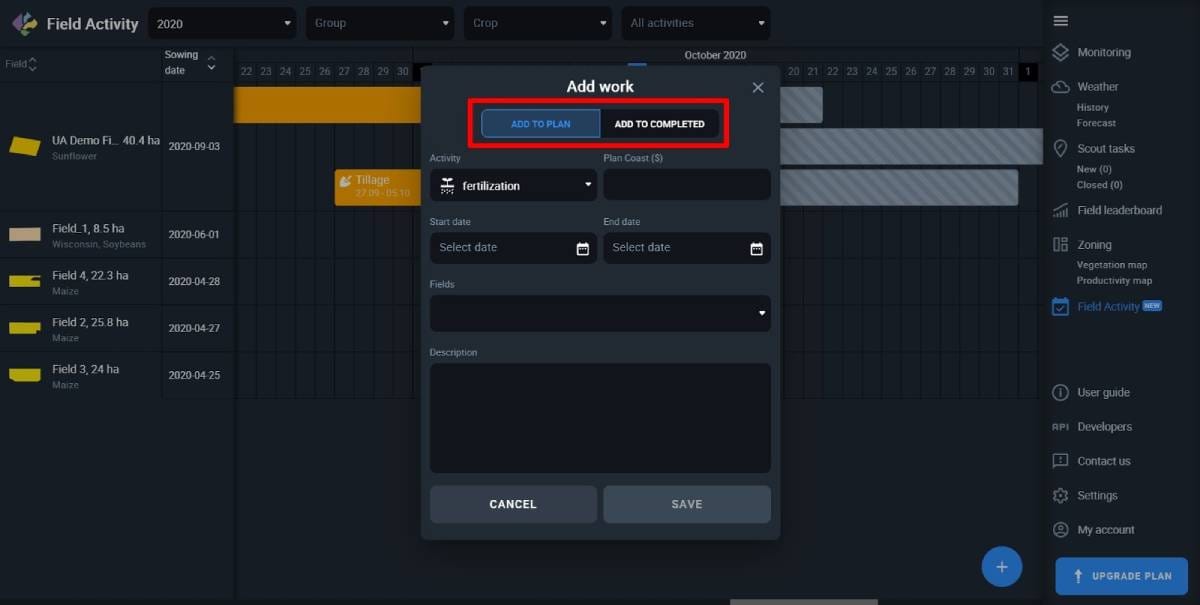
Task: Open the Zoning panel icon
Action: (x=1061, y=244)
